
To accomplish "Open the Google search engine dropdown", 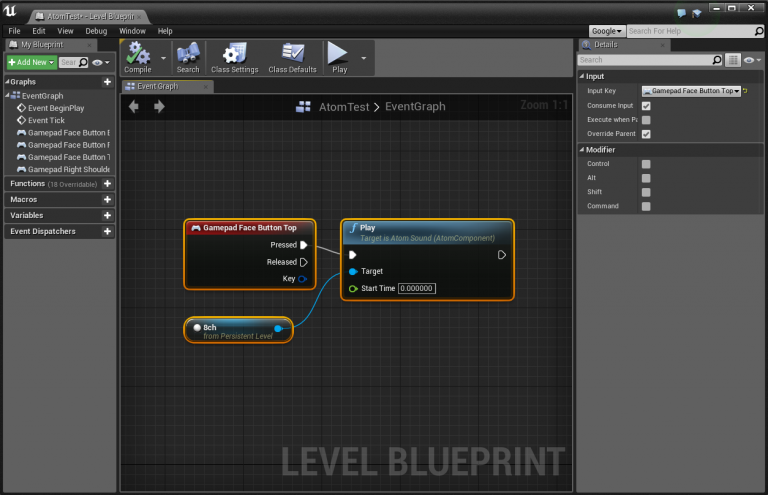I will 604,31.
